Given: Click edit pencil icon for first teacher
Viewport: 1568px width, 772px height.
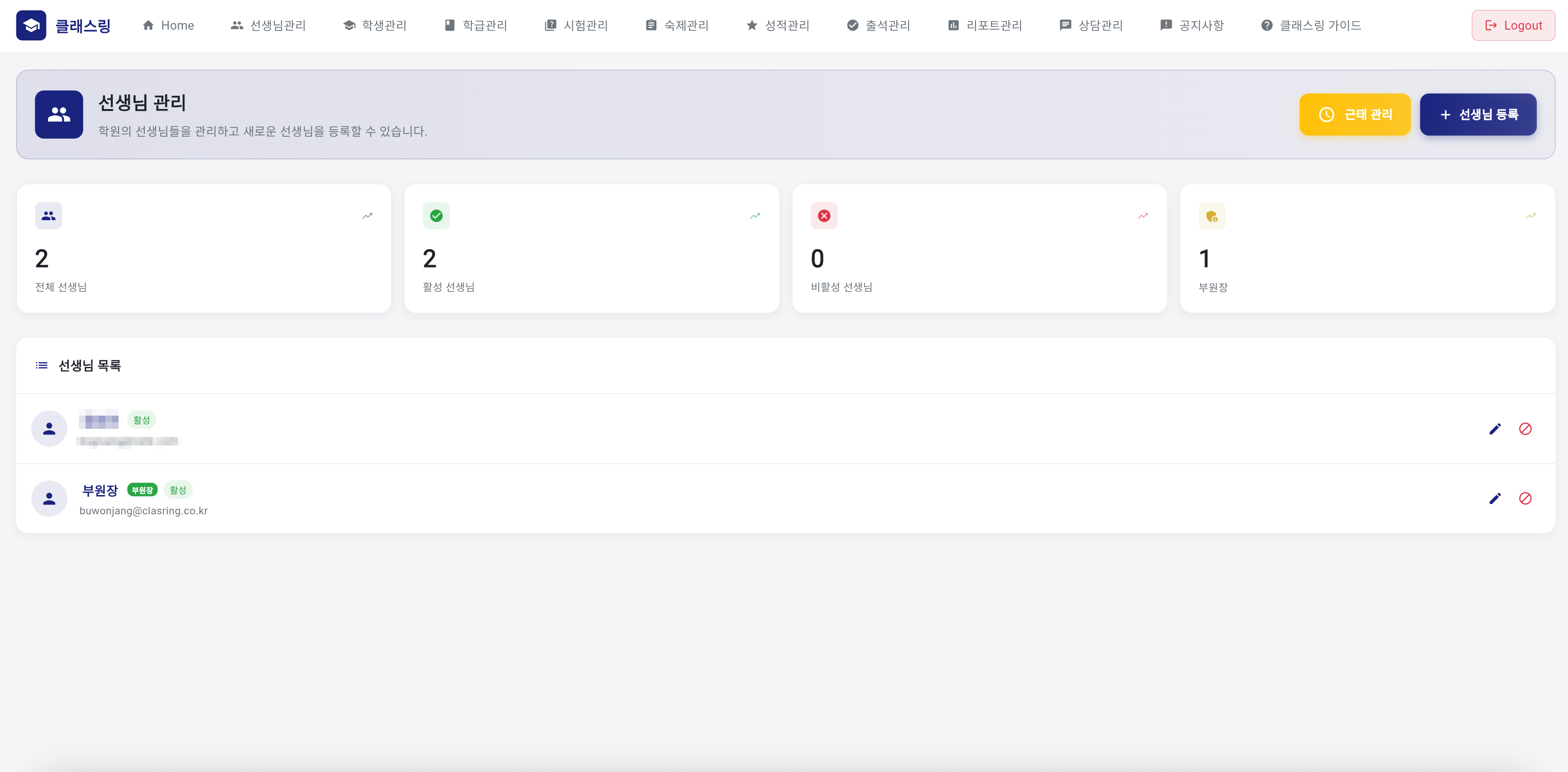Looking at the screenshot, I should click(1495, 429).
